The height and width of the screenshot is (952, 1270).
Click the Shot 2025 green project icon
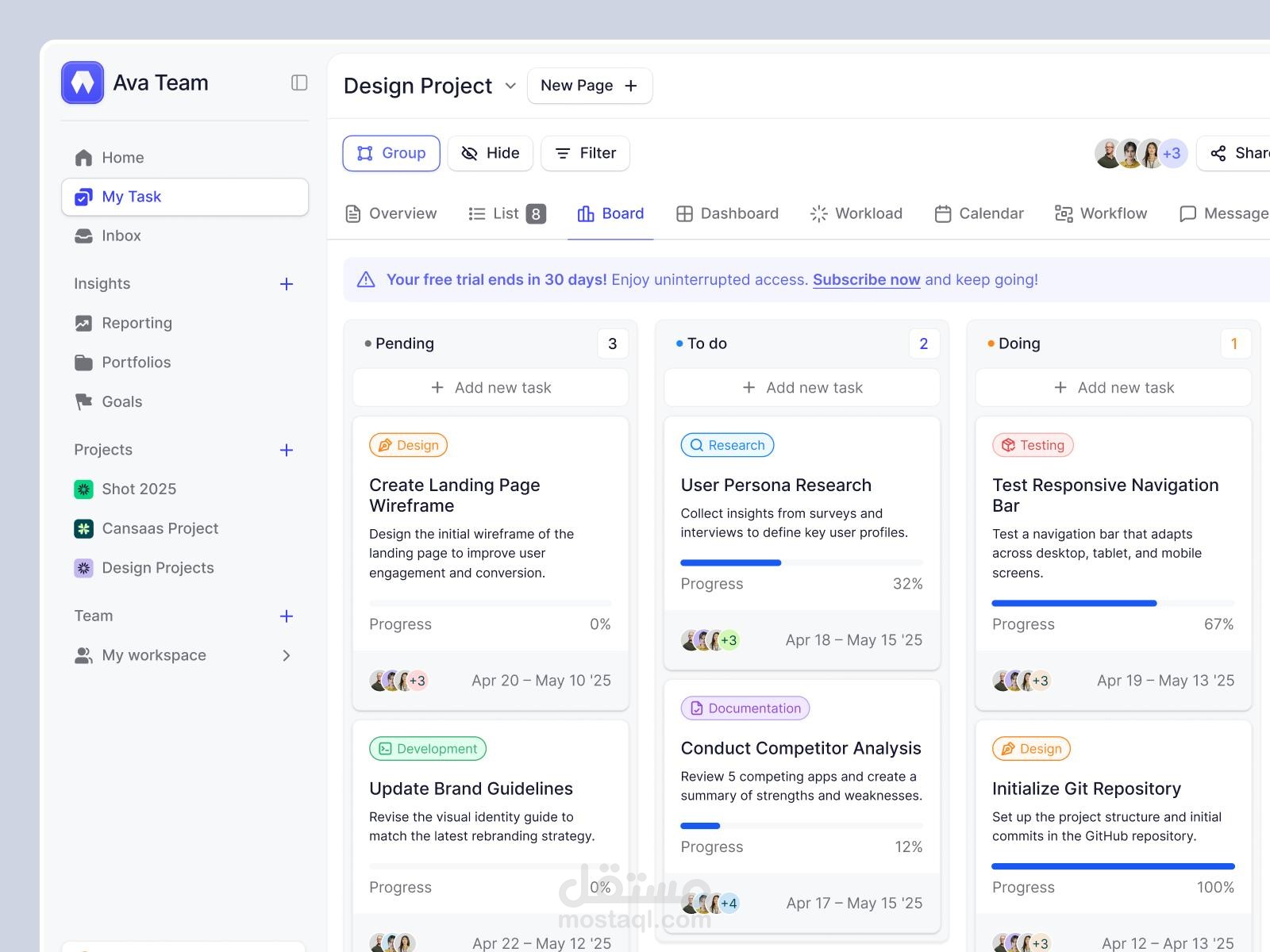(x=83, y=489)
